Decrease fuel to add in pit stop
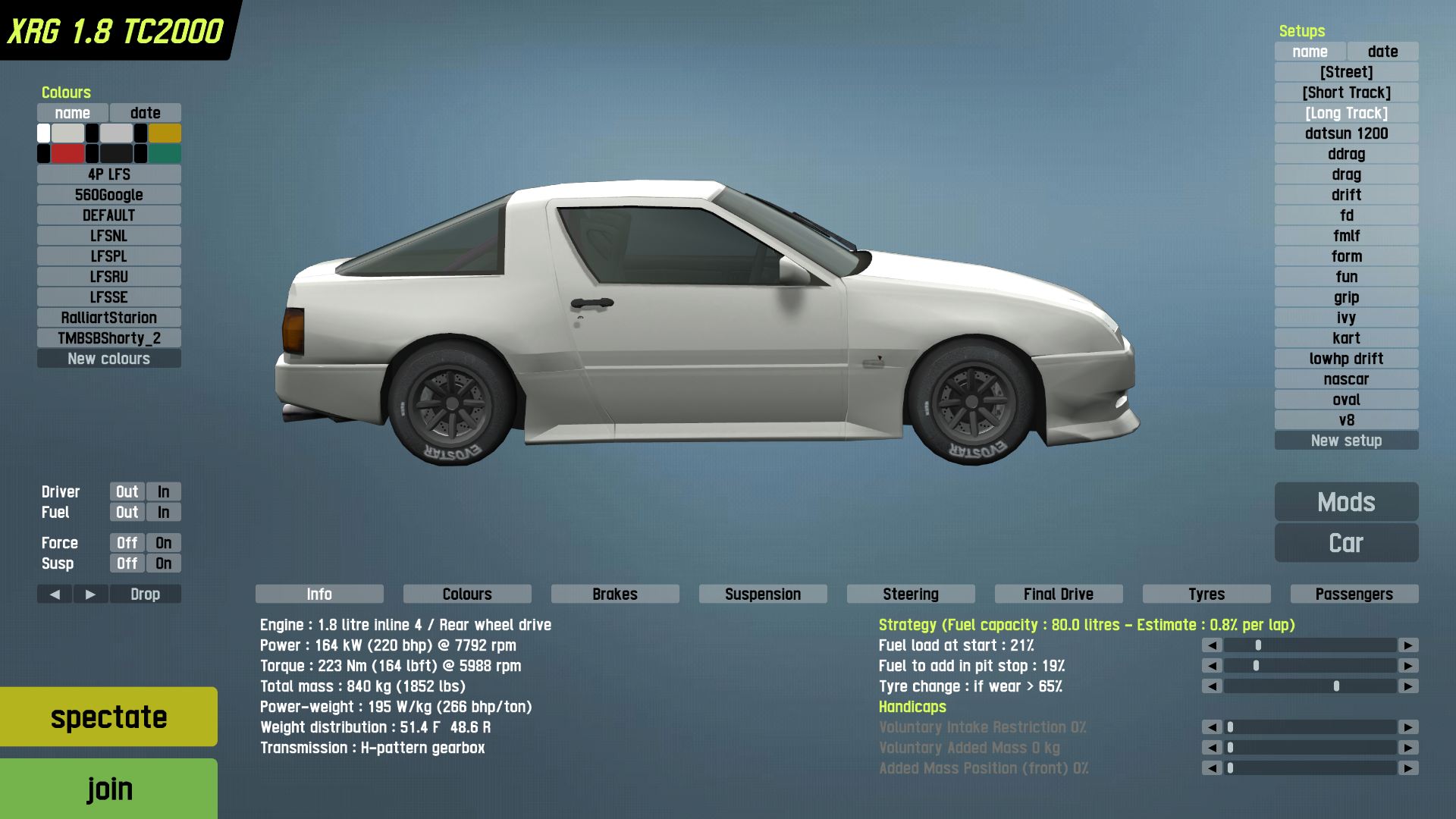Screen dimensions: 1456x819 (1212, 666)
